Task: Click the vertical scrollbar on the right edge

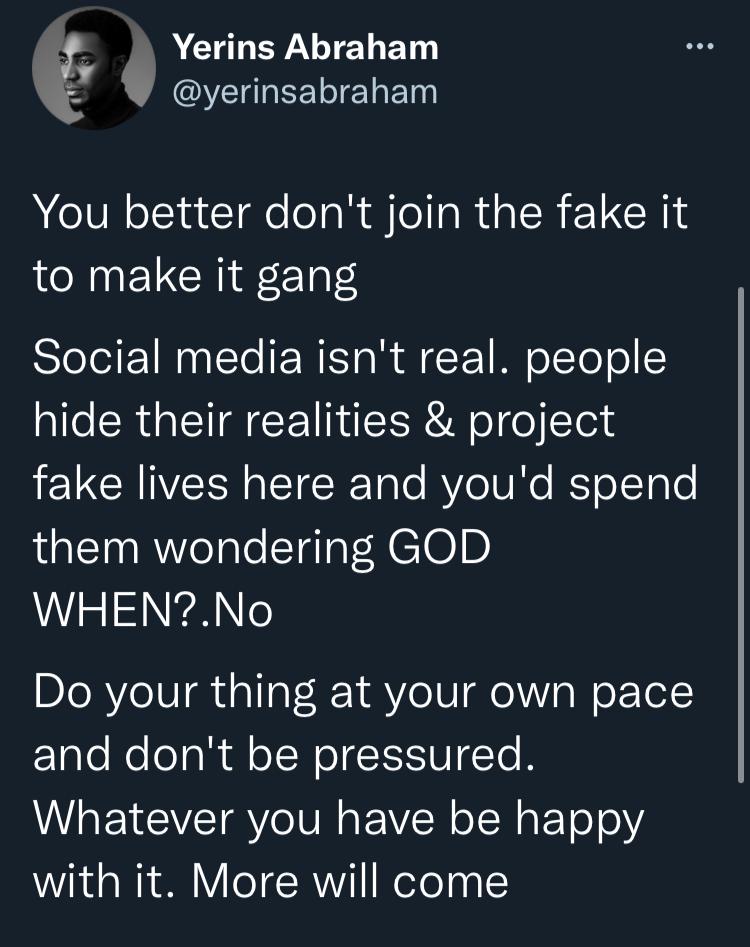Action: pyautogui.click(x=740, y=530)
